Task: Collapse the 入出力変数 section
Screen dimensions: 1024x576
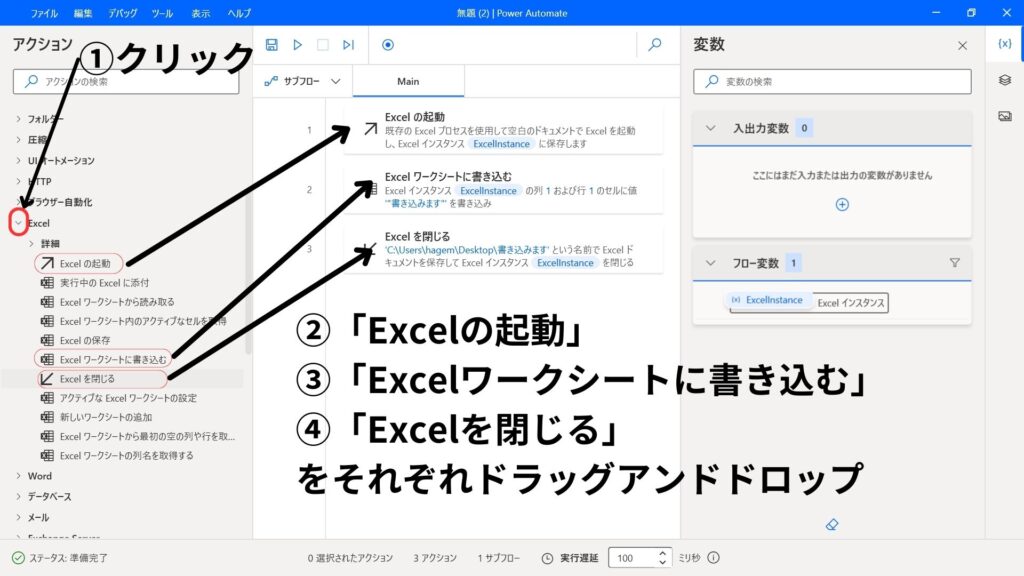Action: pos(711,128)
